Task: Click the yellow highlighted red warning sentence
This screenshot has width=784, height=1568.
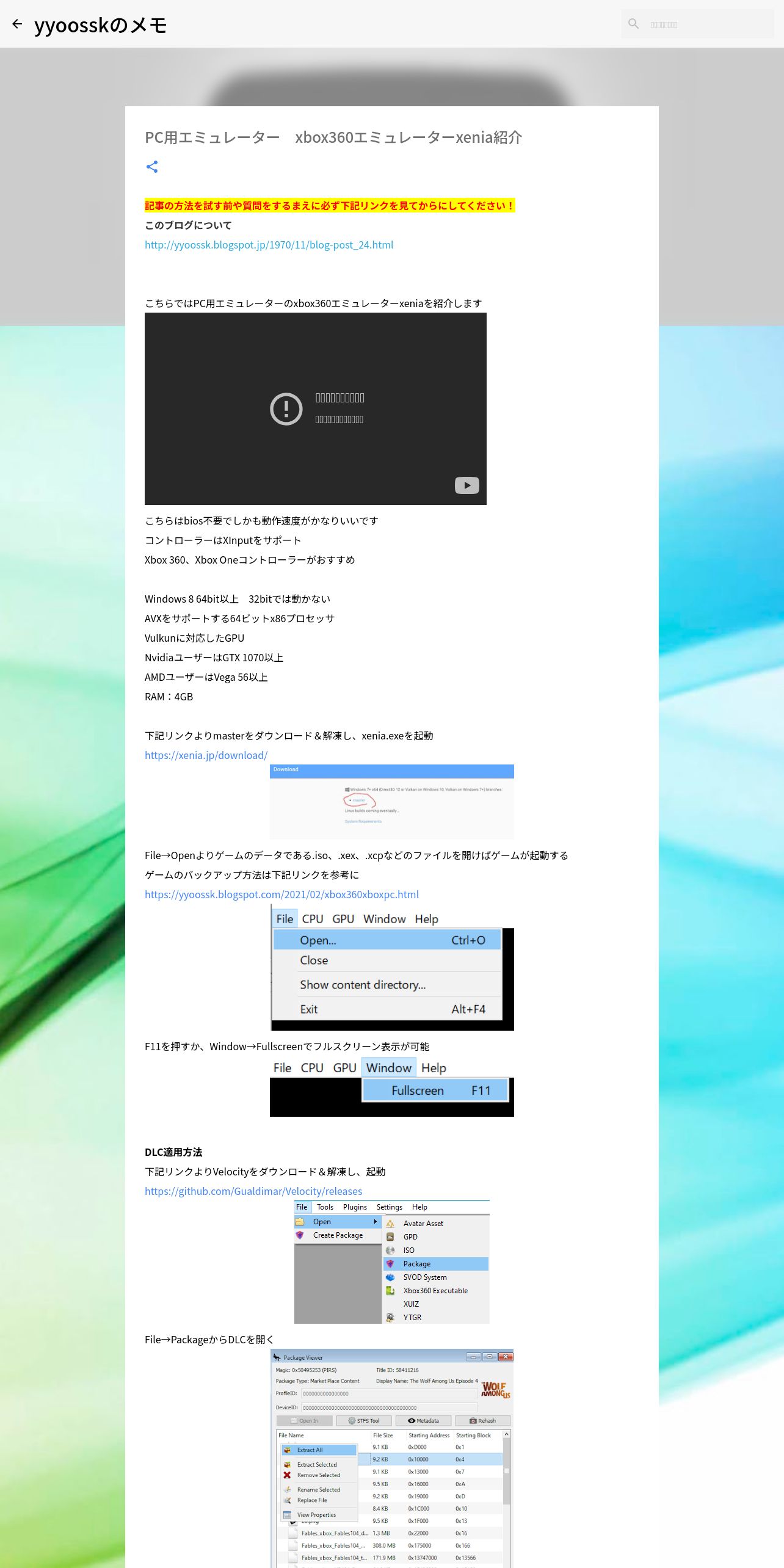Action: point(330,206)
